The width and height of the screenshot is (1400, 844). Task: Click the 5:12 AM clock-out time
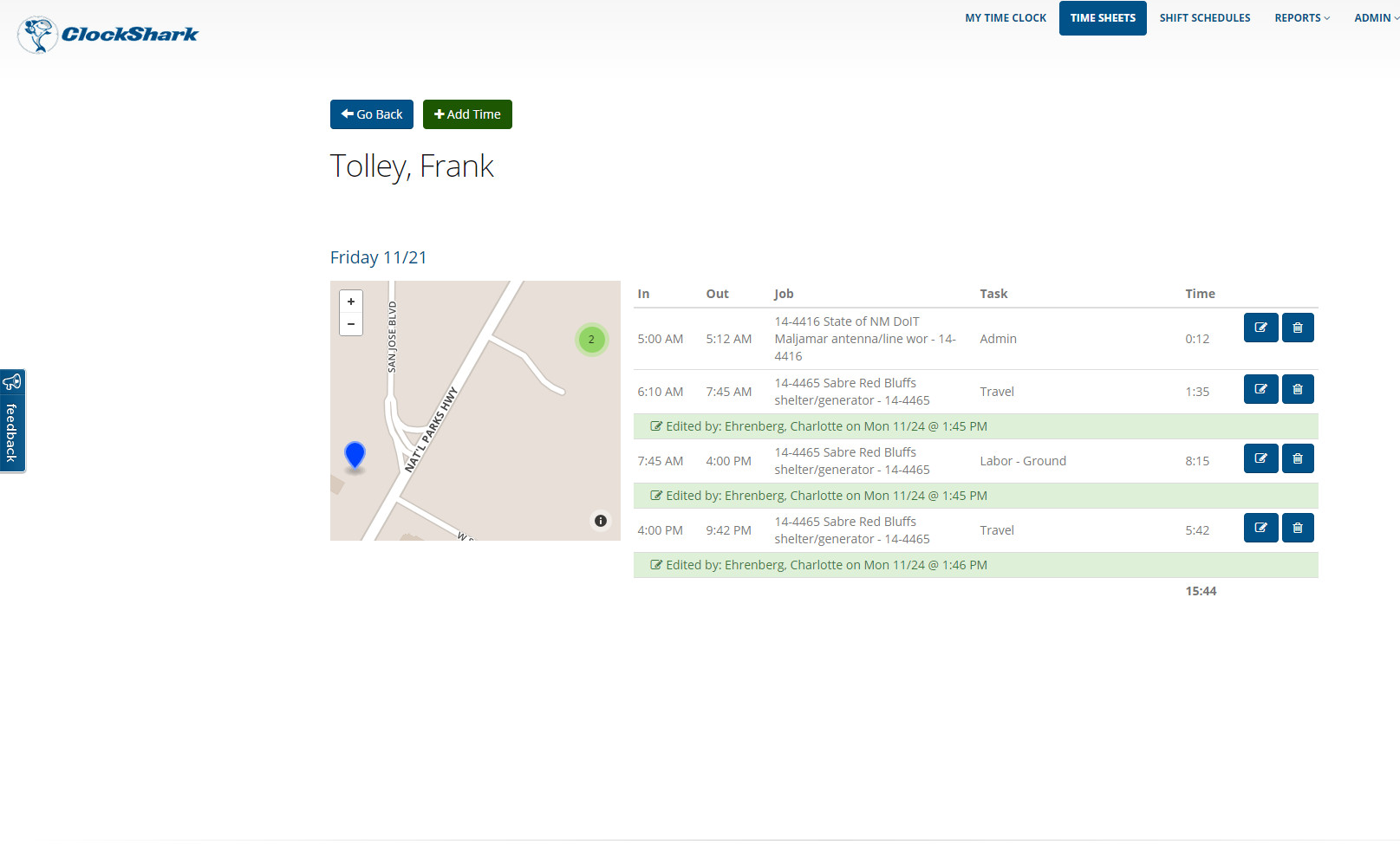728,339
